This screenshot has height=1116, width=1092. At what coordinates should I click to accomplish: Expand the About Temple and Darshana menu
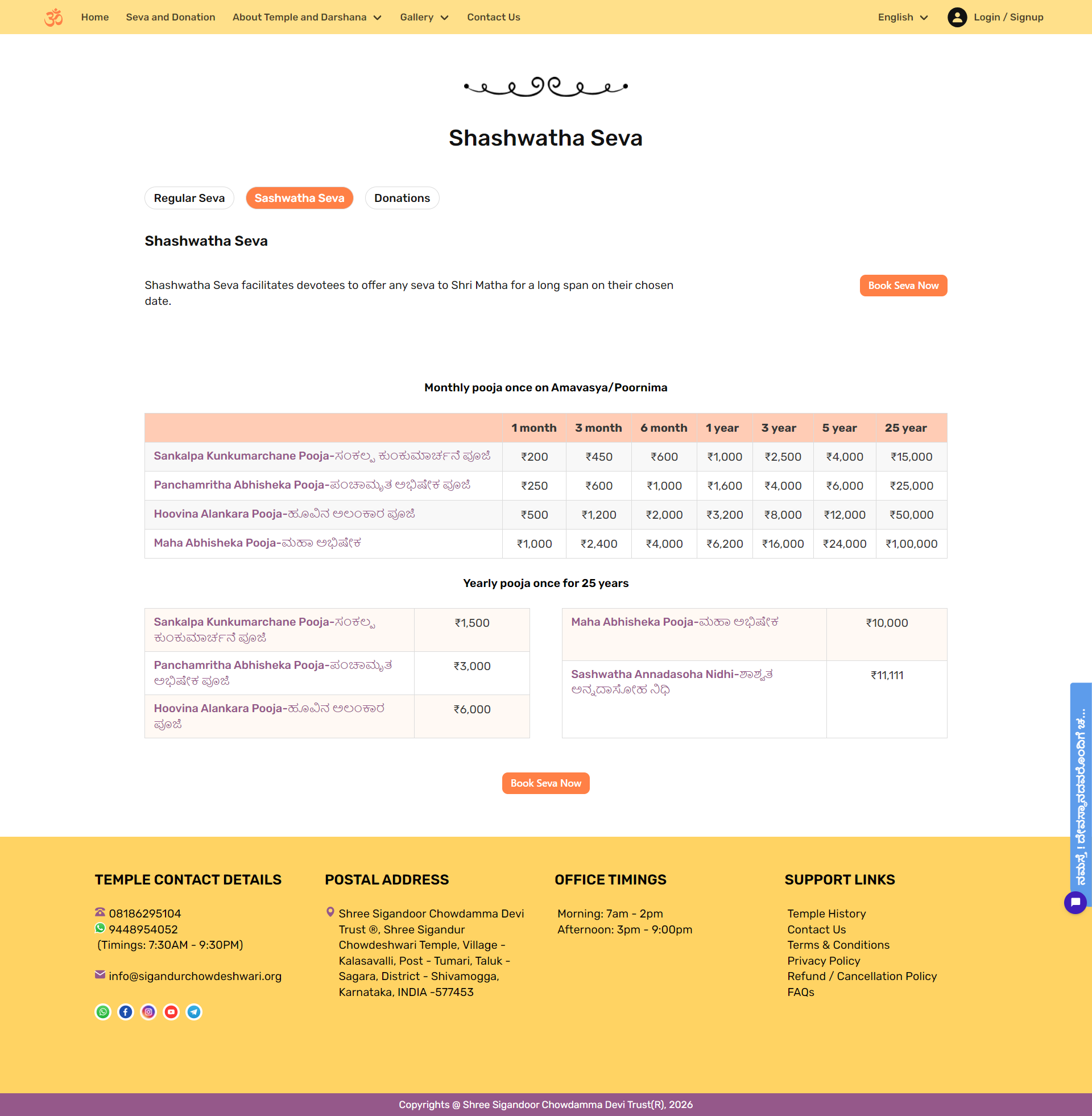coord(307,17)
